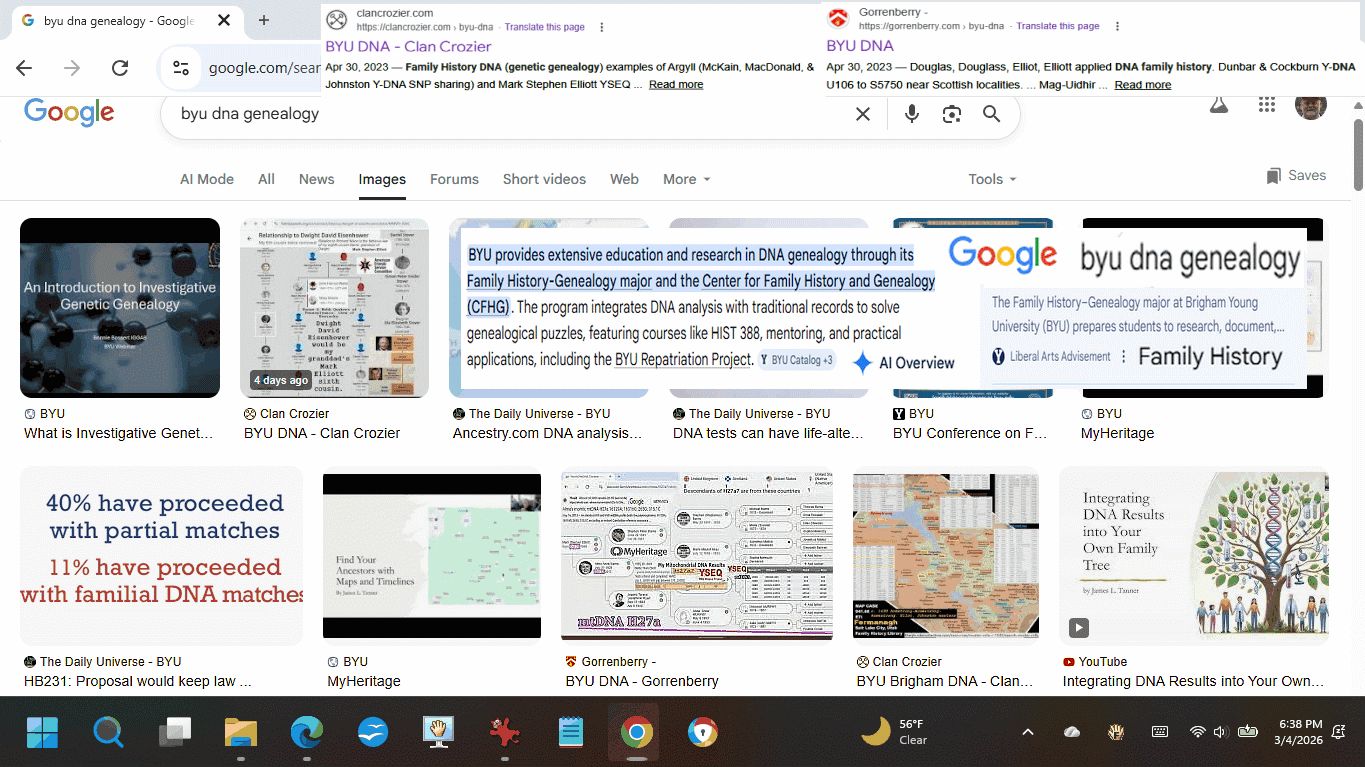Switch to the News tab

point(316,179)
